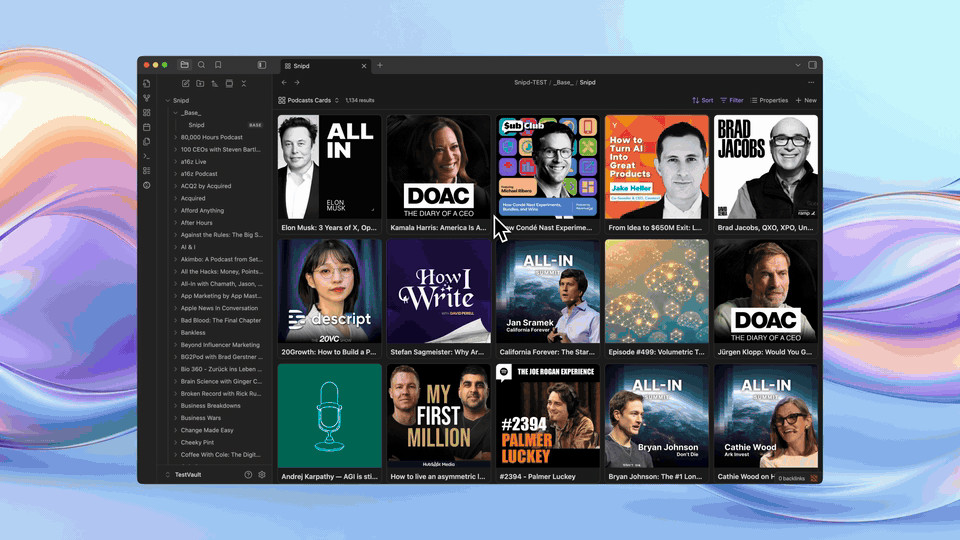Image resolution: width=960 pixels, height=540 pixels.
Task: Toggle the right sidebar panel icon
Action: pos(812,65)
